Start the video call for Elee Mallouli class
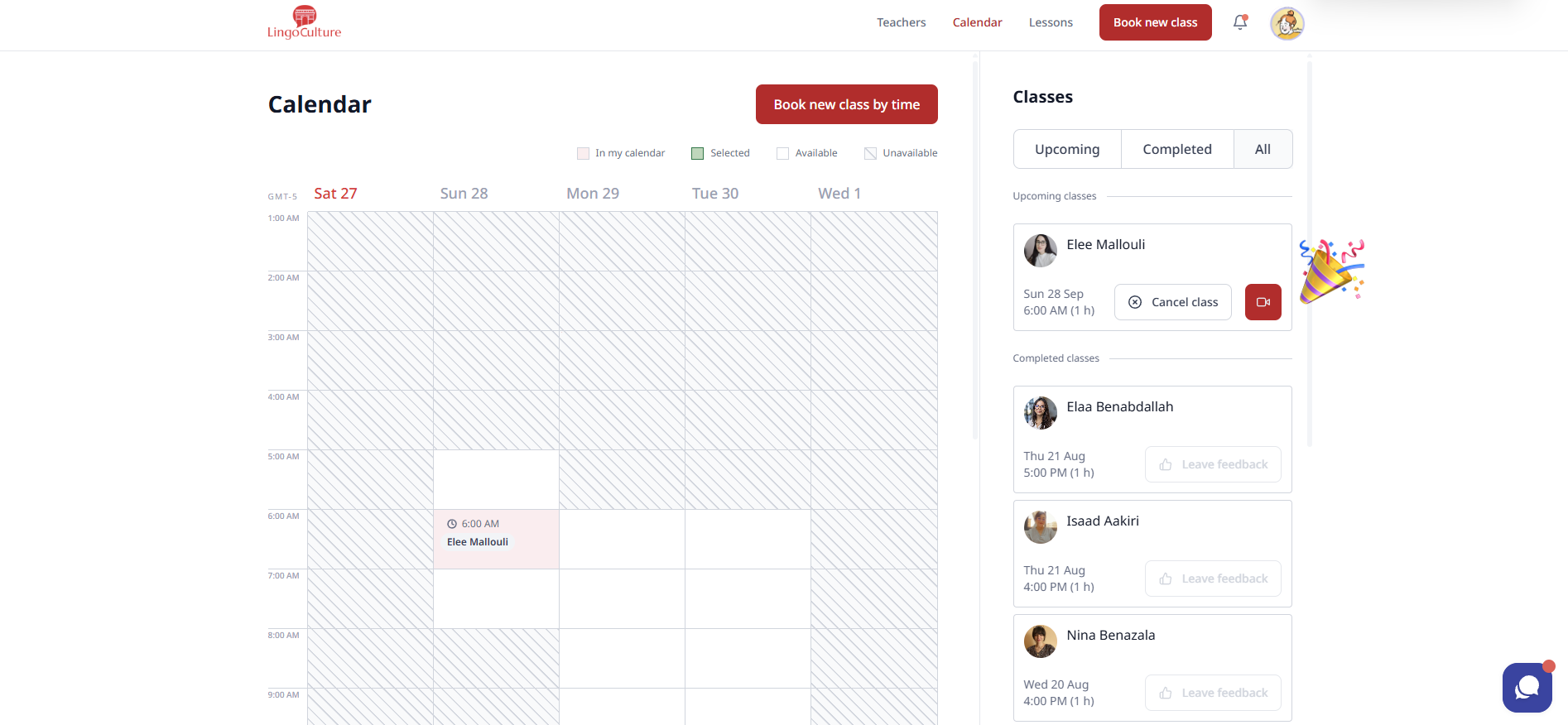1568x725 pixels. [x=1263, y=302]
